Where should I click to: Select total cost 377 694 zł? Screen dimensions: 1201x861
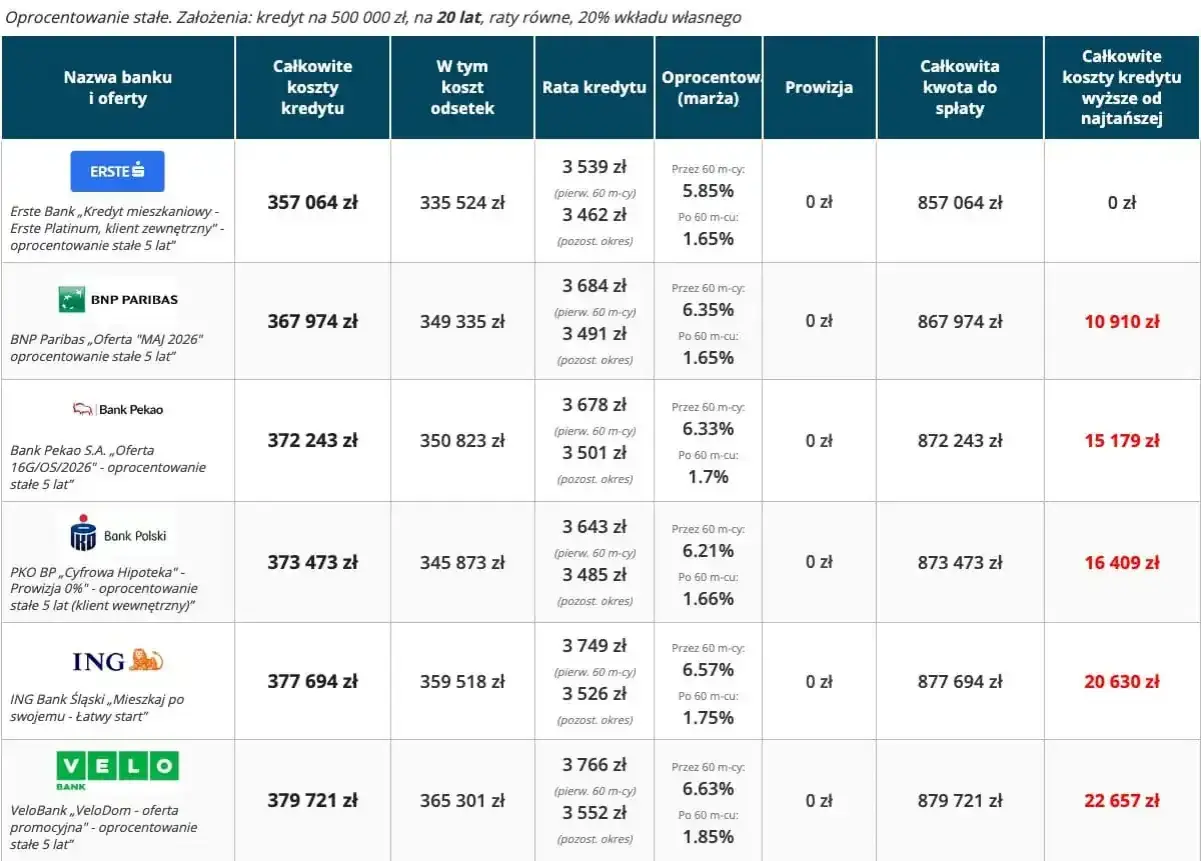tap(313, 681)
